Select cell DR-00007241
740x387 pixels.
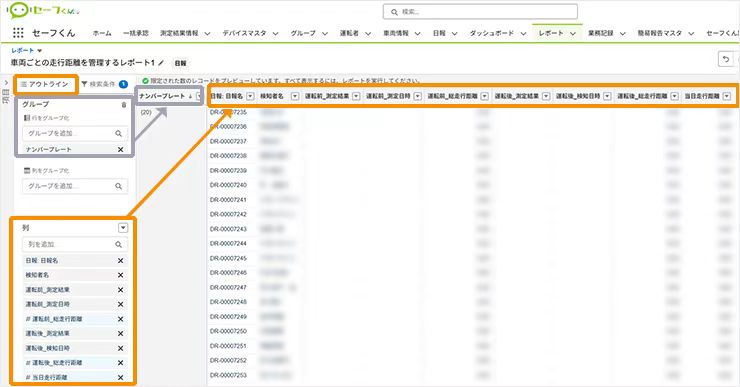(x=228, y=200)
